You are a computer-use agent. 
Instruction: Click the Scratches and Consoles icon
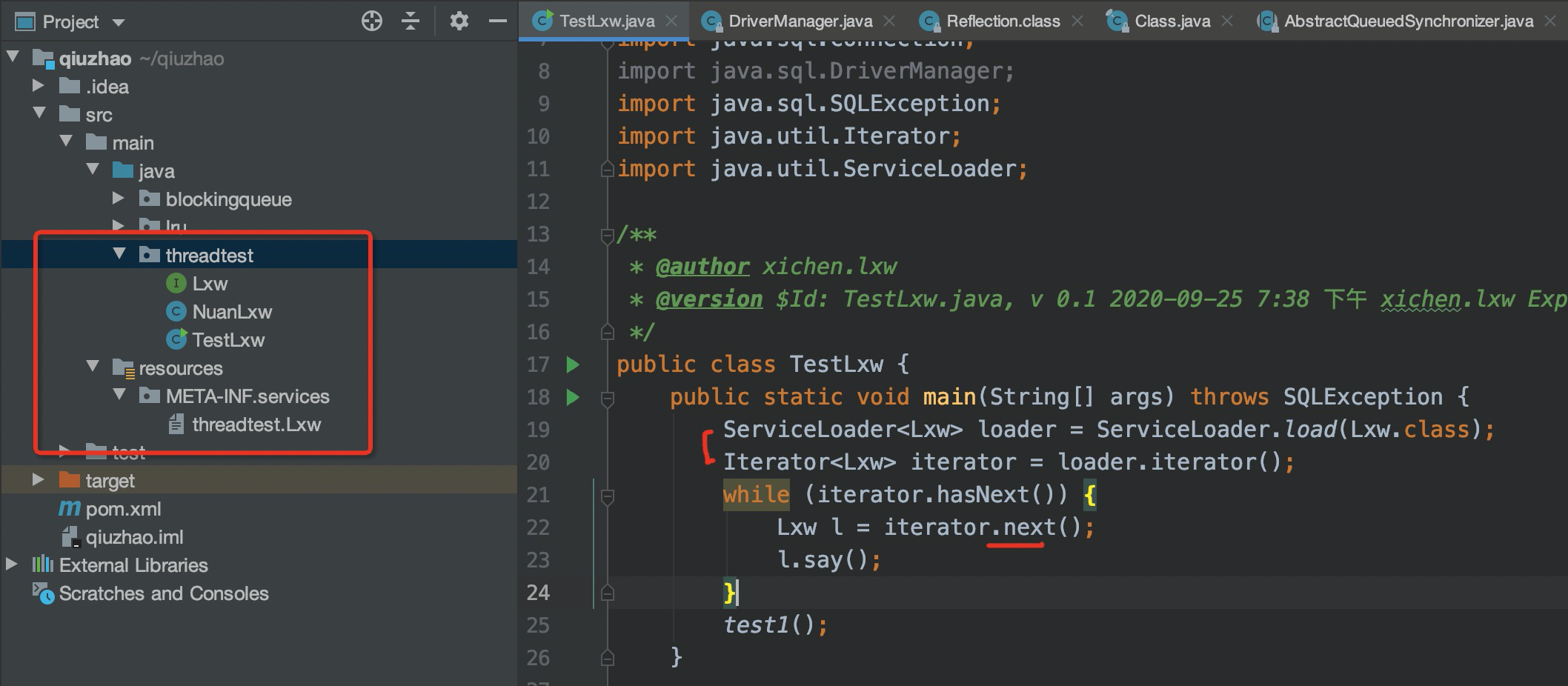(43, 593)
